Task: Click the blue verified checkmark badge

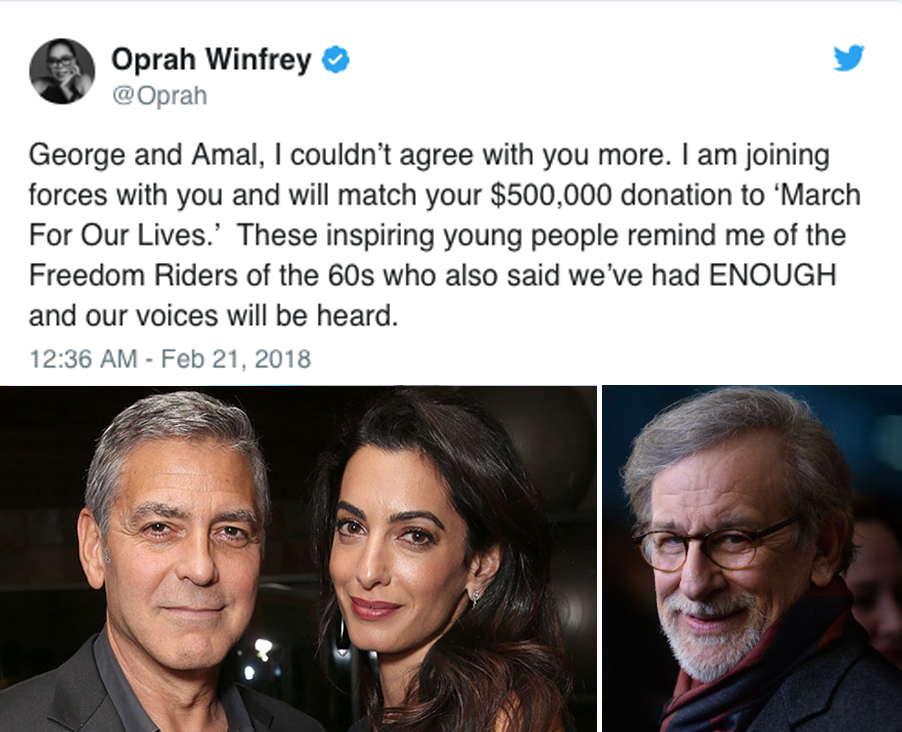Action: click(x=336, y=62)
